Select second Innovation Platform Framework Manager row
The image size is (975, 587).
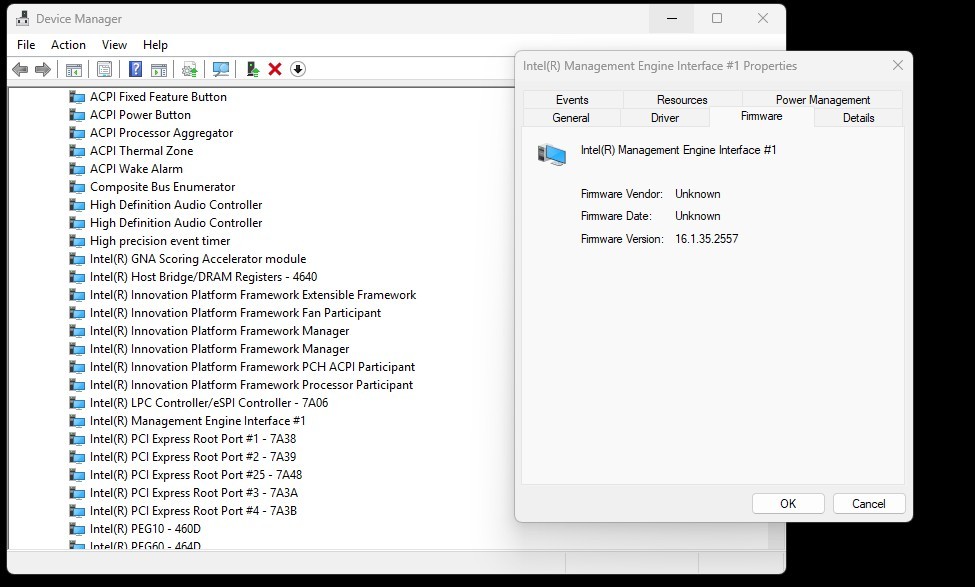219,349
